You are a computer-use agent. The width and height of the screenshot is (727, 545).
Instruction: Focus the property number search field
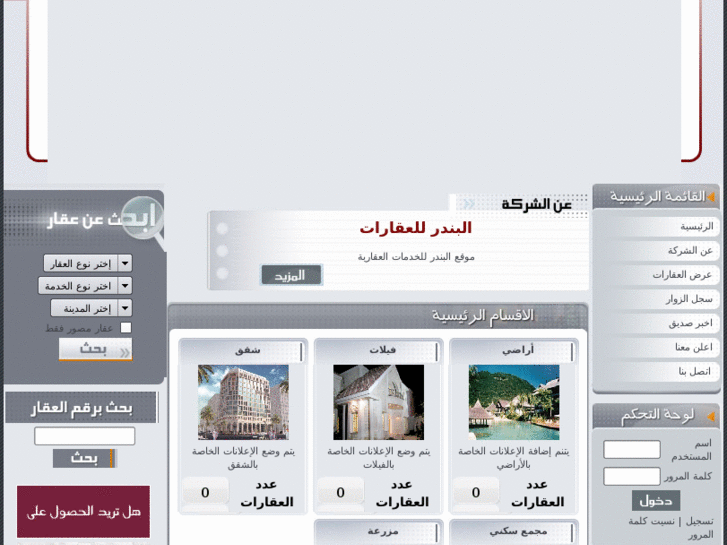click(x=84, y=436)
